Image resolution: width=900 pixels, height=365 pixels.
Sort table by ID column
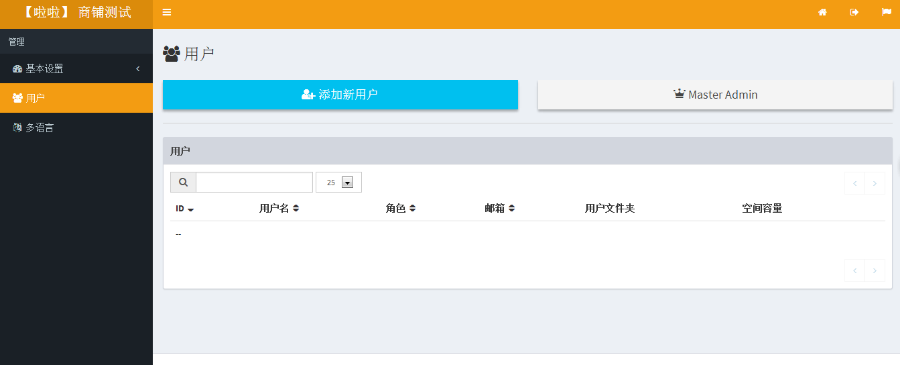pyautogui.click(x=184, y=209)
